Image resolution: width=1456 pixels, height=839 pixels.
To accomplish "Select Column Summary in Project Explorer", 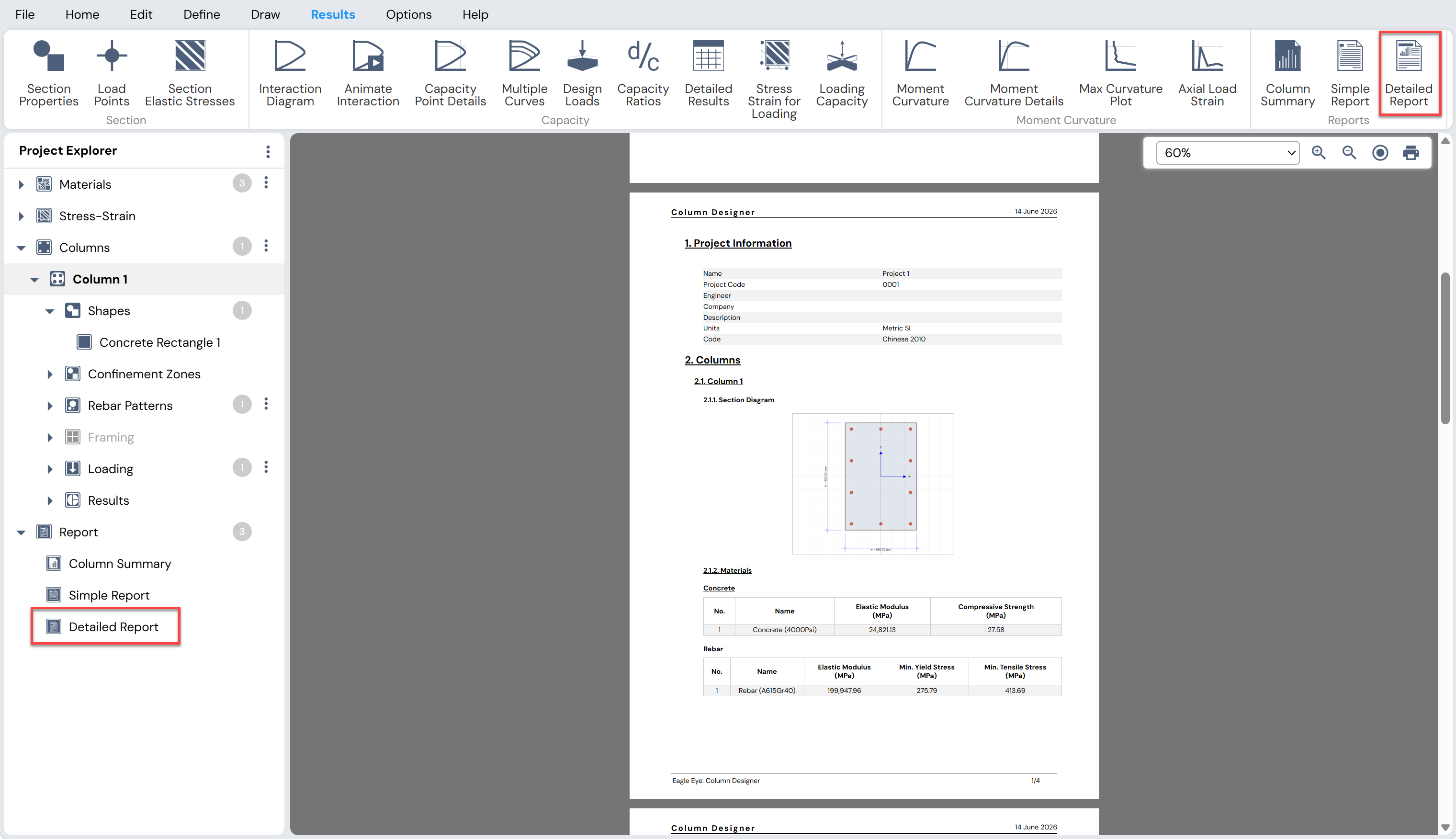I will (x=108, y=564).
